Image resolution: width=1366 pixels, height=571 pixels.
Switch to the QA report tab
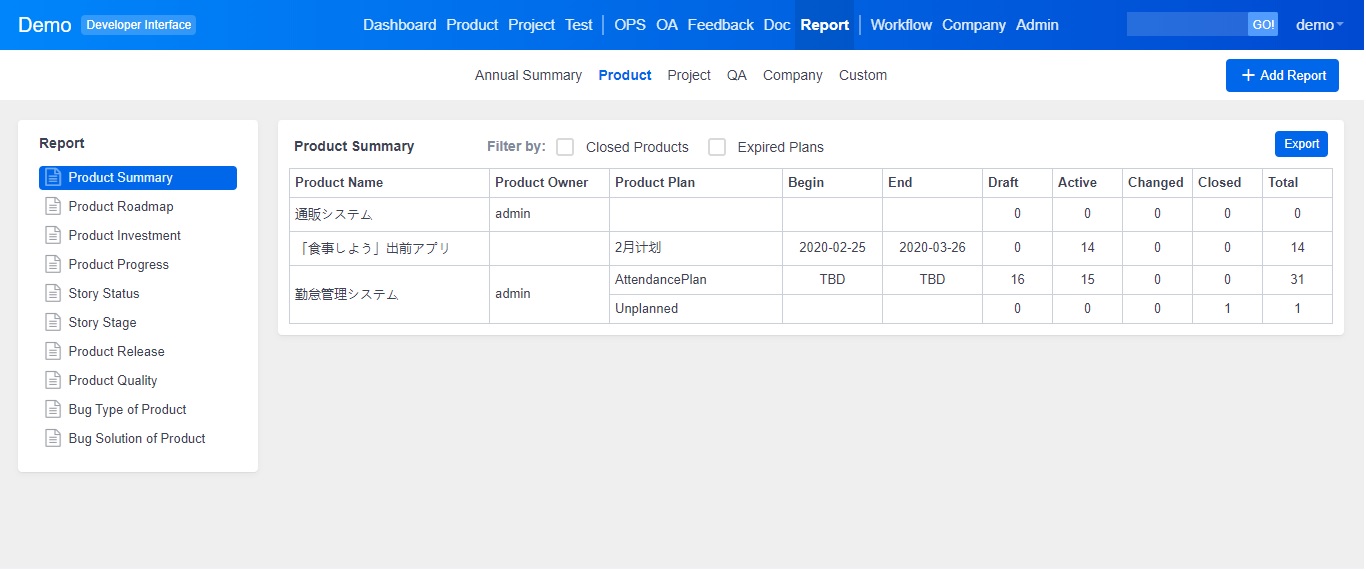737,75
